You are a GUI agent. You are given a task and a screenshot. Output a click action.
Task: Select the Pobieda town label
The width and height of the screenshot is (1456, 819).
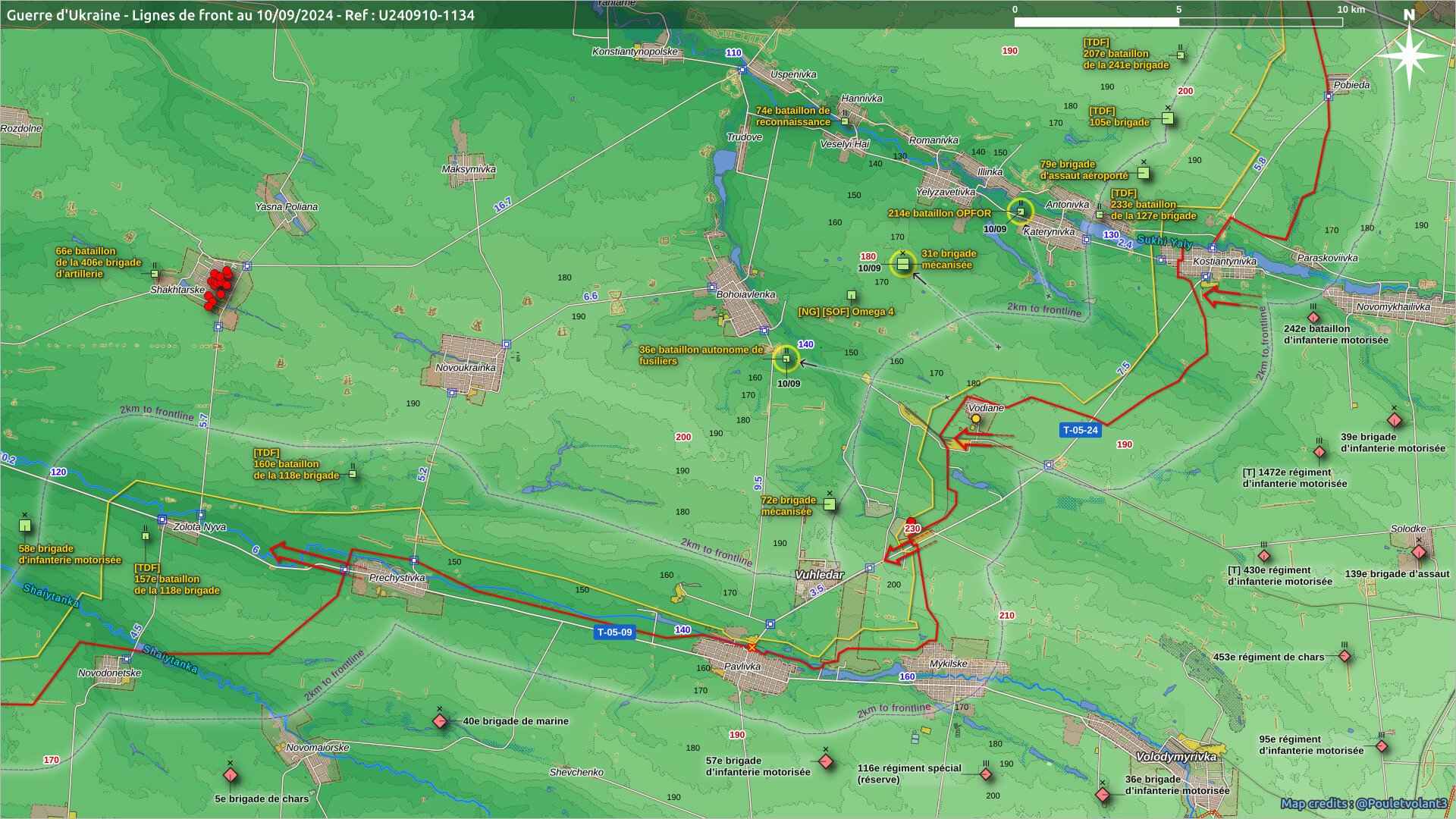1351,85
